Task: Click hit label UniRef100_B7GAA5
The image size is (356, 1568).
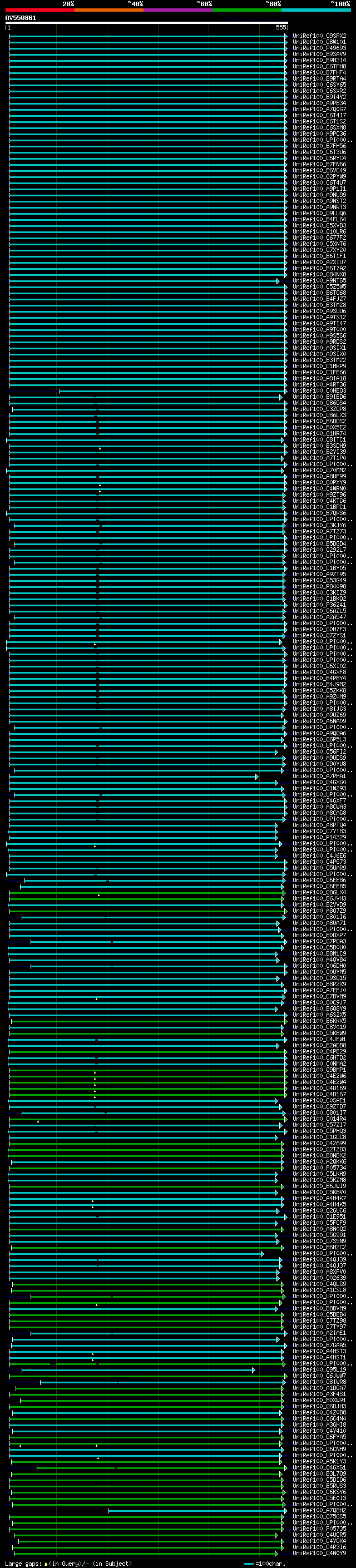Action: coord(319,1345)
